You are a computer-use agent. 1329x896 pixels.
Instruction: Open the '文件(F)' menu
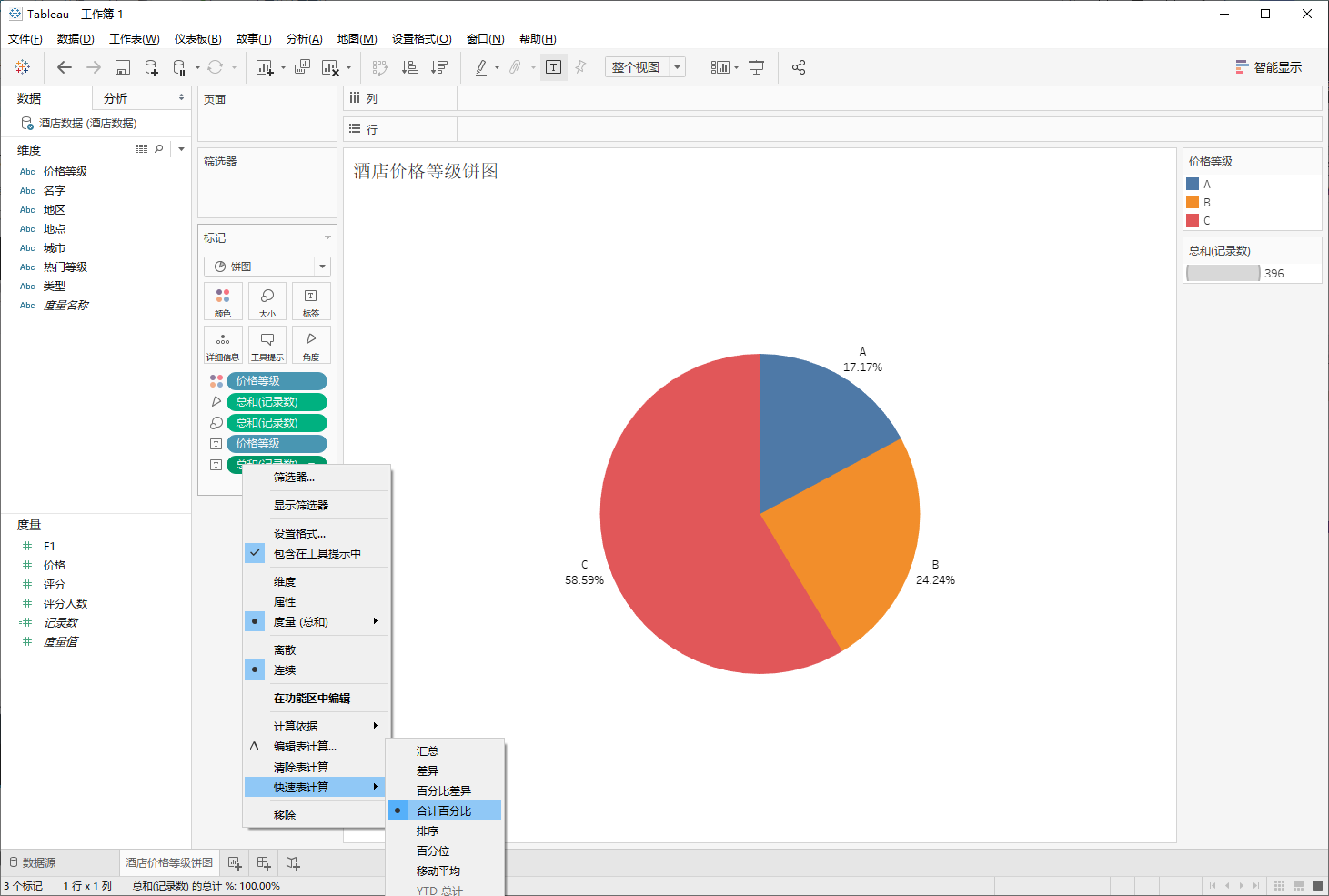25,39
